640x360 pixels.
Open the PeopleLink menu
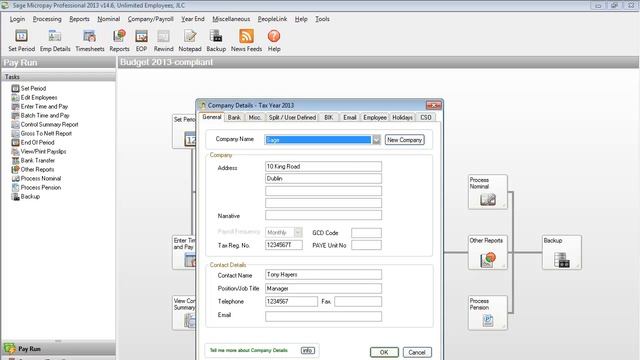(x=272, y=19)
